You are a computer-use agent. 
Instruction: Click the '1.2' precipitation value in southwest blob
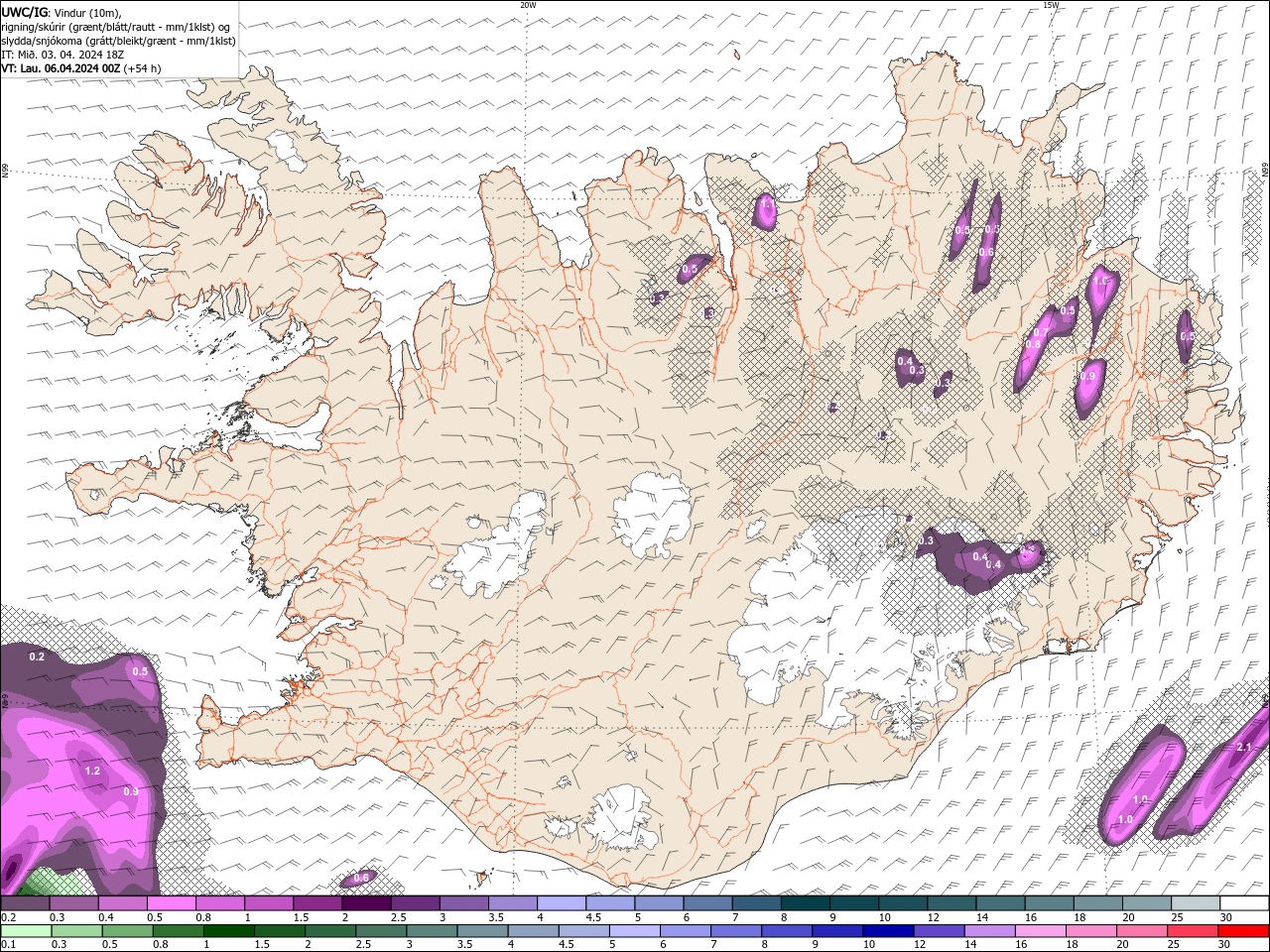tap(93, 771)
